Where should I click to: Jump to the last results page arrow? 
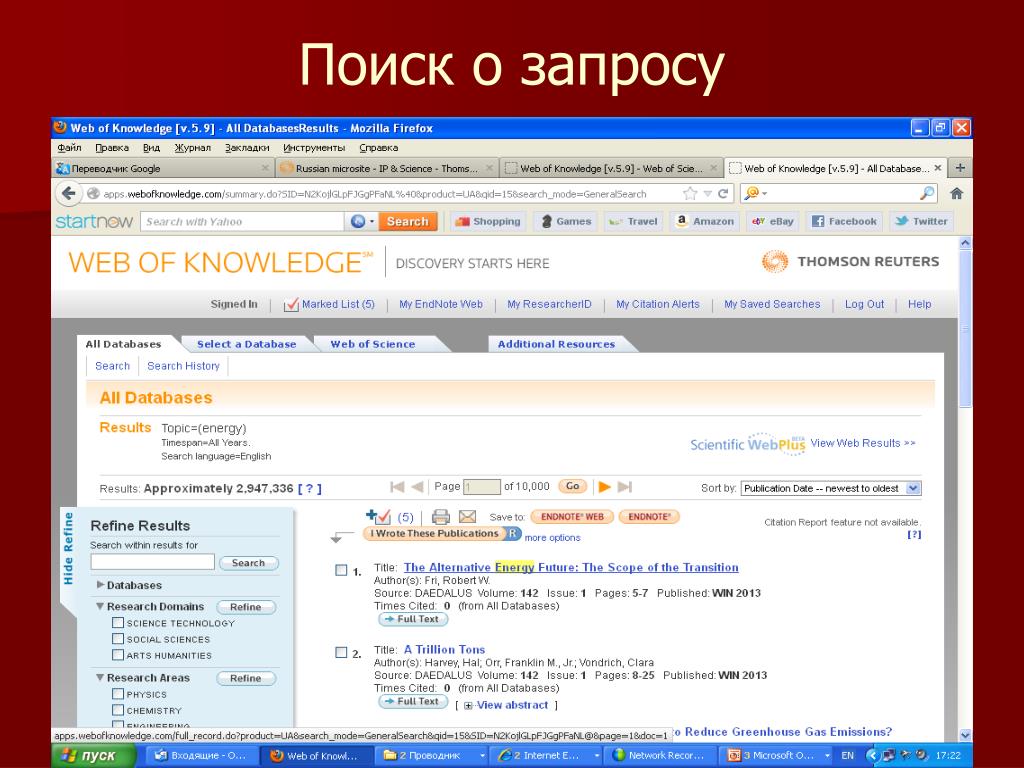624,487
